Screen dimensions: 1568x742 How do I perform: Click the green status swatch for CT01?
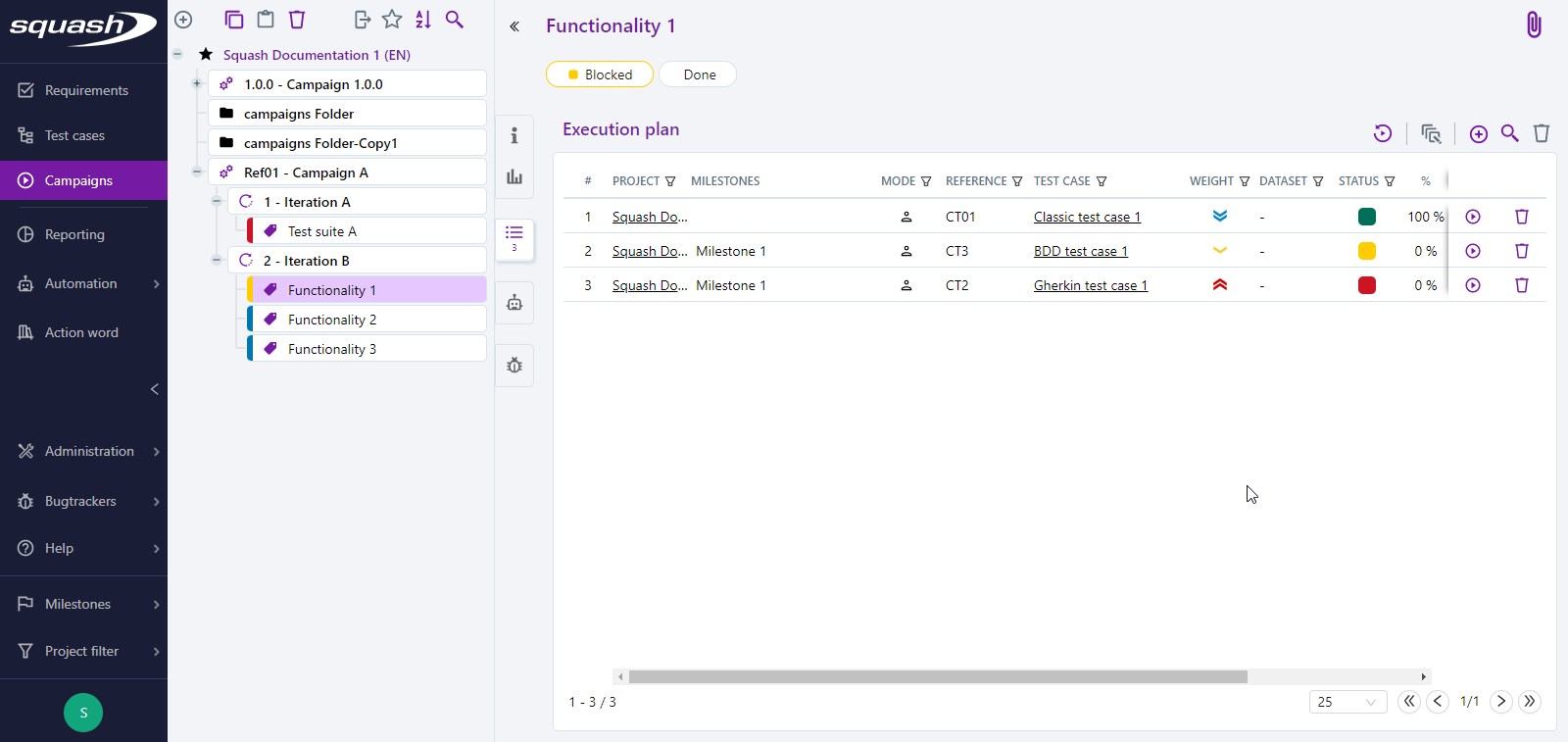click(x=1366, y=217)
